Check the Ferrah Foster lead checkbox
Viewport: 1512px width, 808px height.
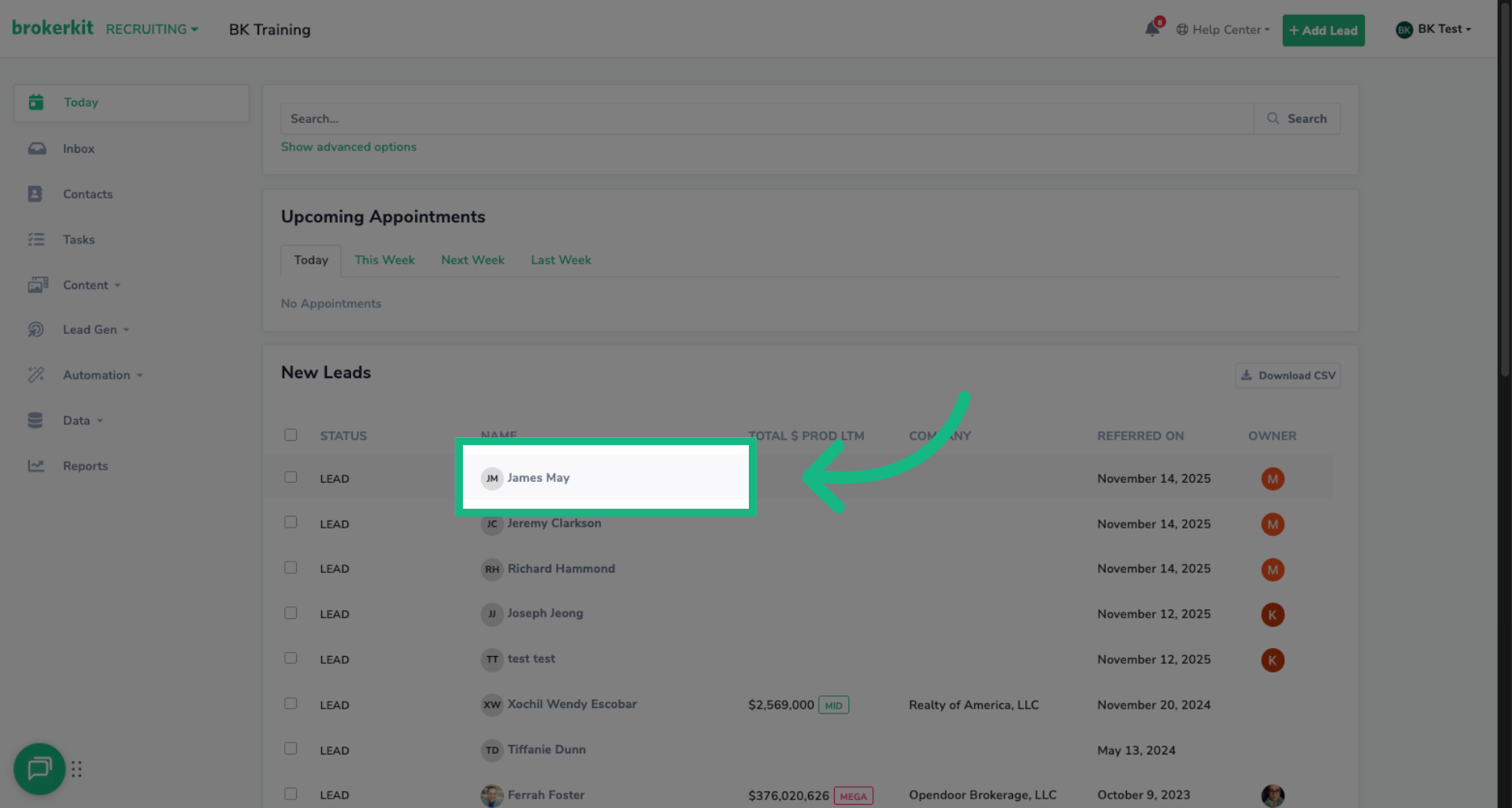click(291, 794)
